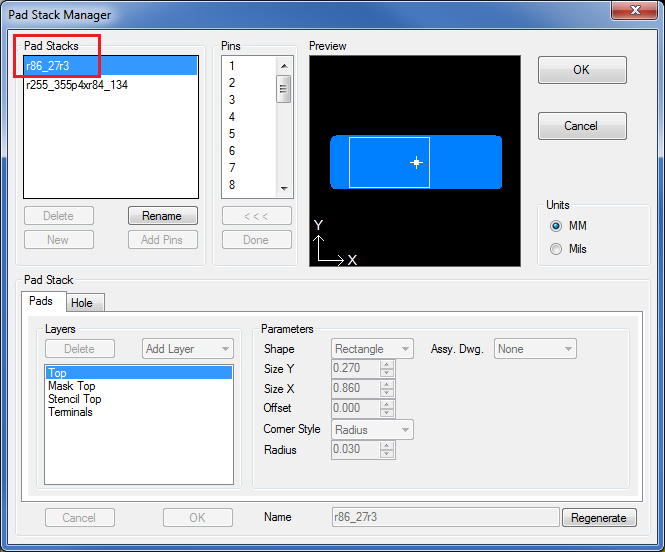The image size is (665, 552).
Task: Select pad stack r255_355p4xr84_134
Action: click(x=77, y=85)
